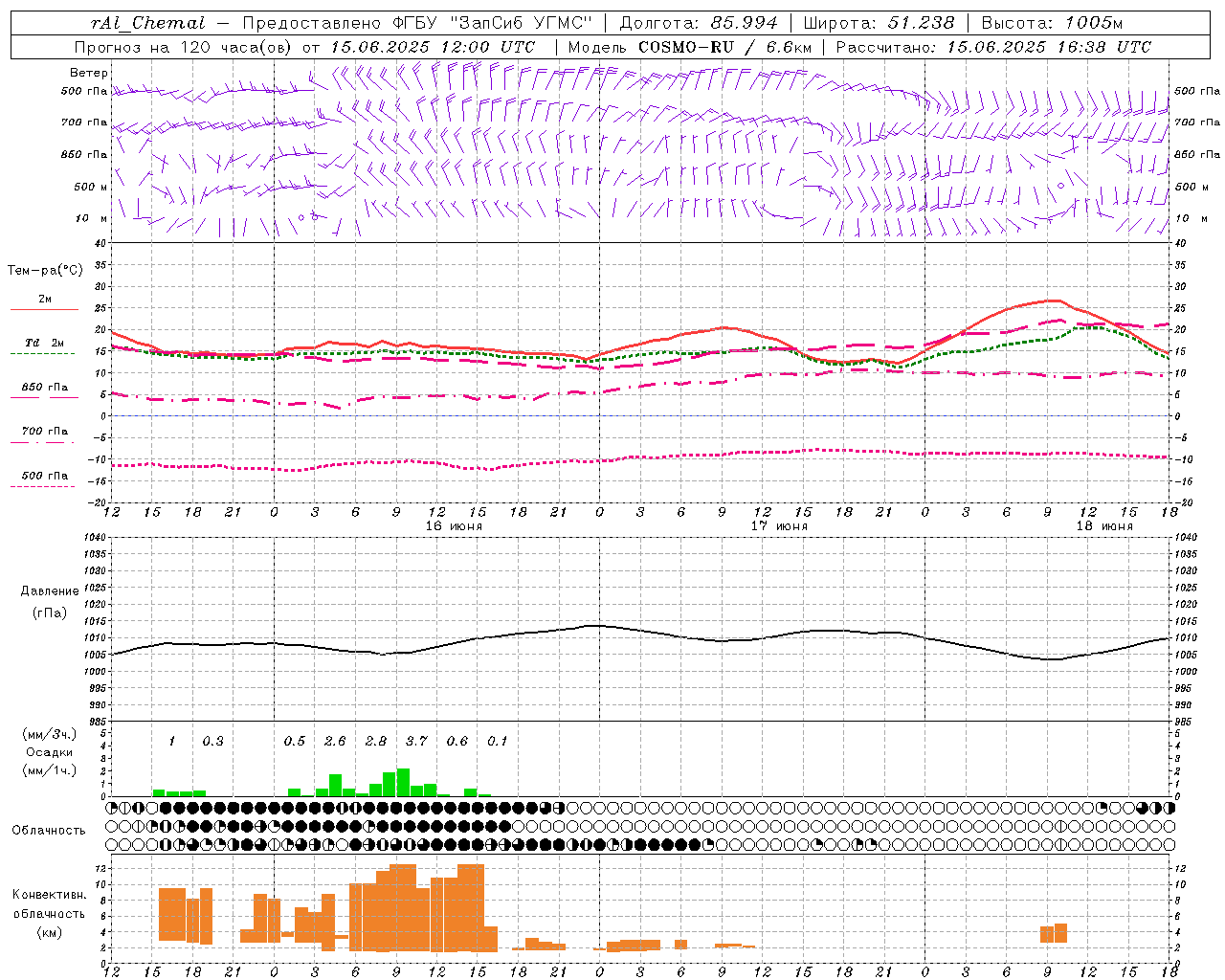
Task: Click the (мм/3ч.) precipitation unit label
Action: tap(50, 734)
